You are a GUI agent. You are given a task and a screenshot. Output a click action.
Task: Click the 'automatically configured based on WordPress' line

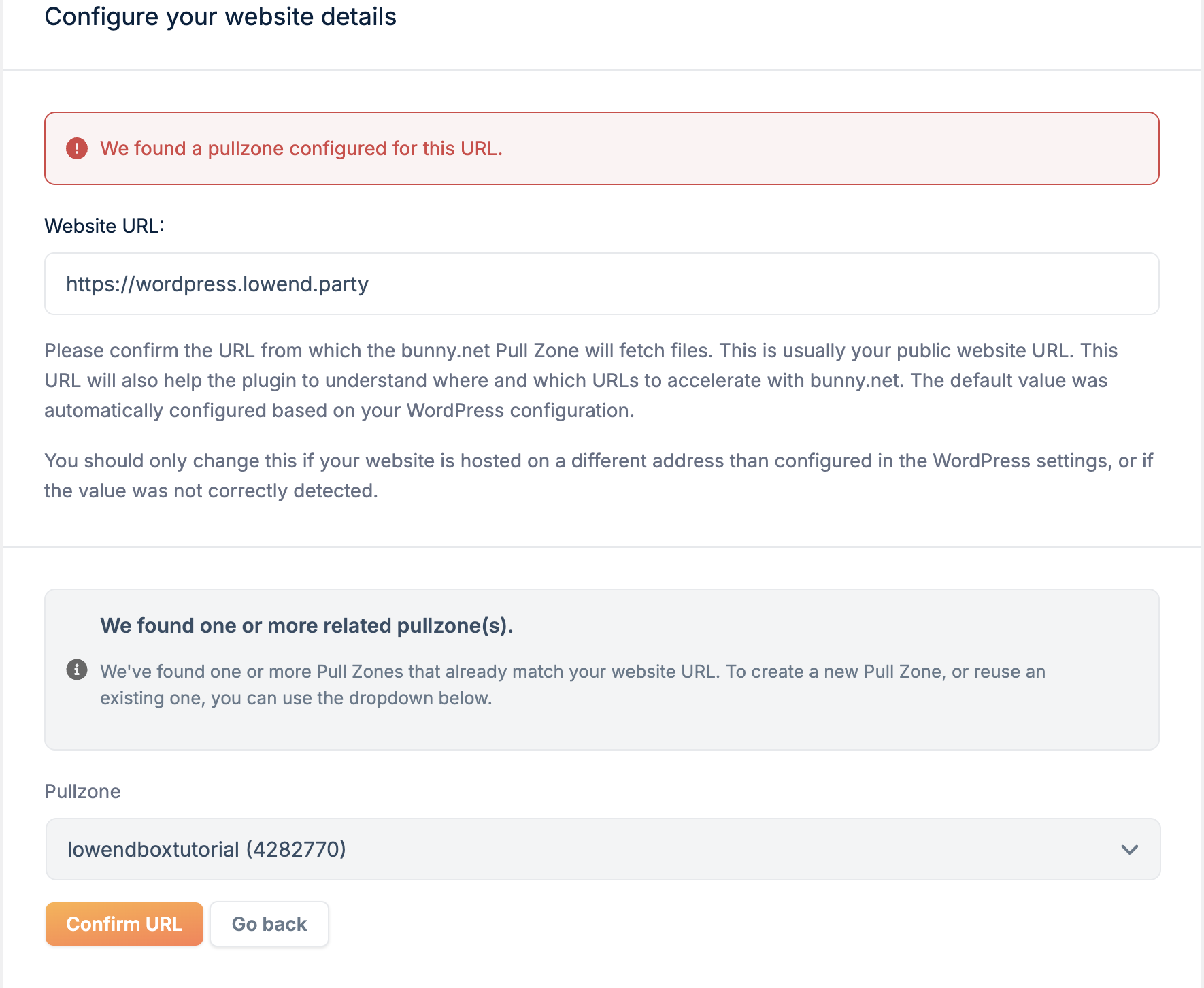coord(339,411)
